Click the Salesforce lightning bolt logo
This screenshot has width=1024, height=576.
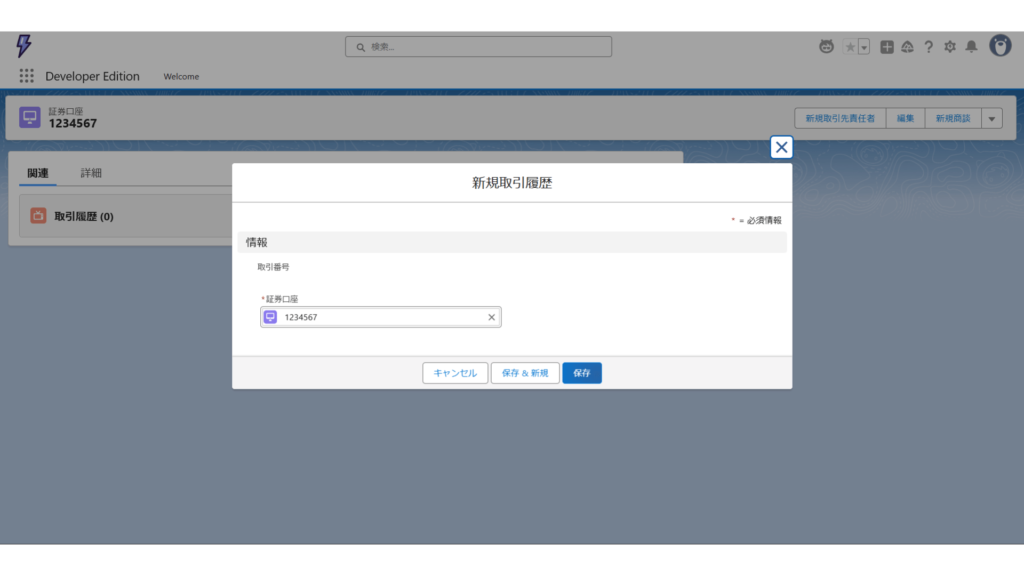click(24, 46)
